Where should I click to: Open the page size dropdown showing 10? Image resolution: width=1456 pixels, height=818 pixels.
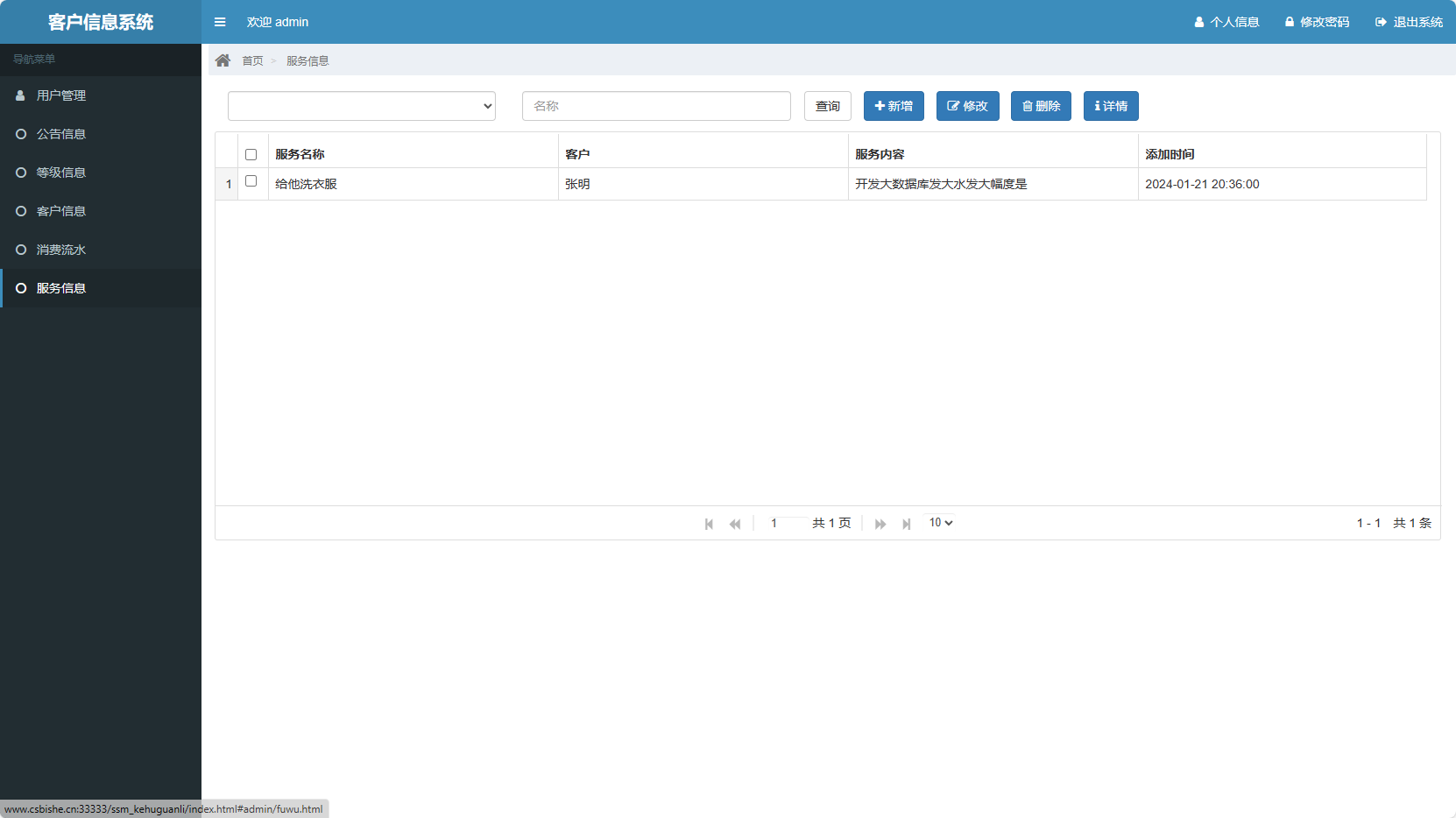coord(938,522)
